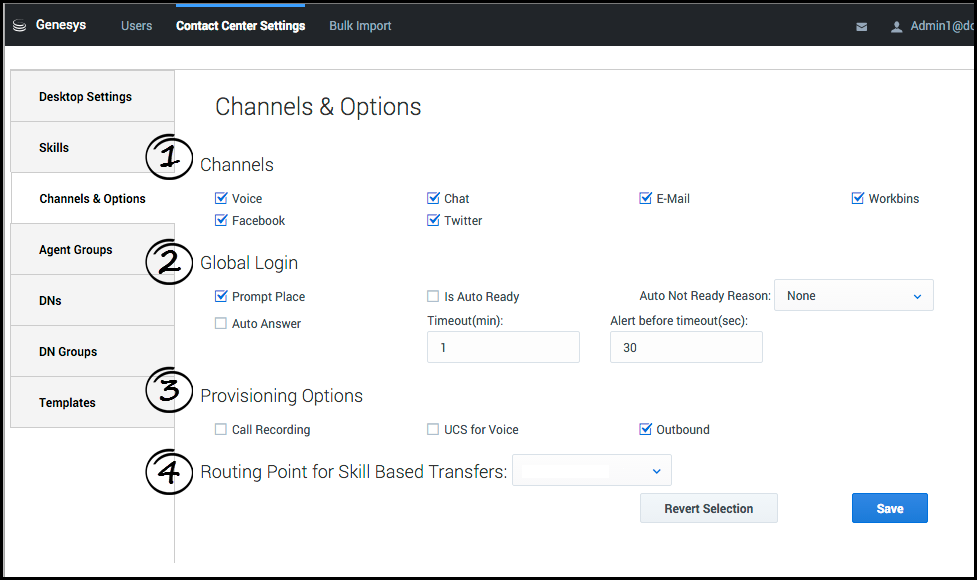Open the Bulk Import tab

(360, 26)
